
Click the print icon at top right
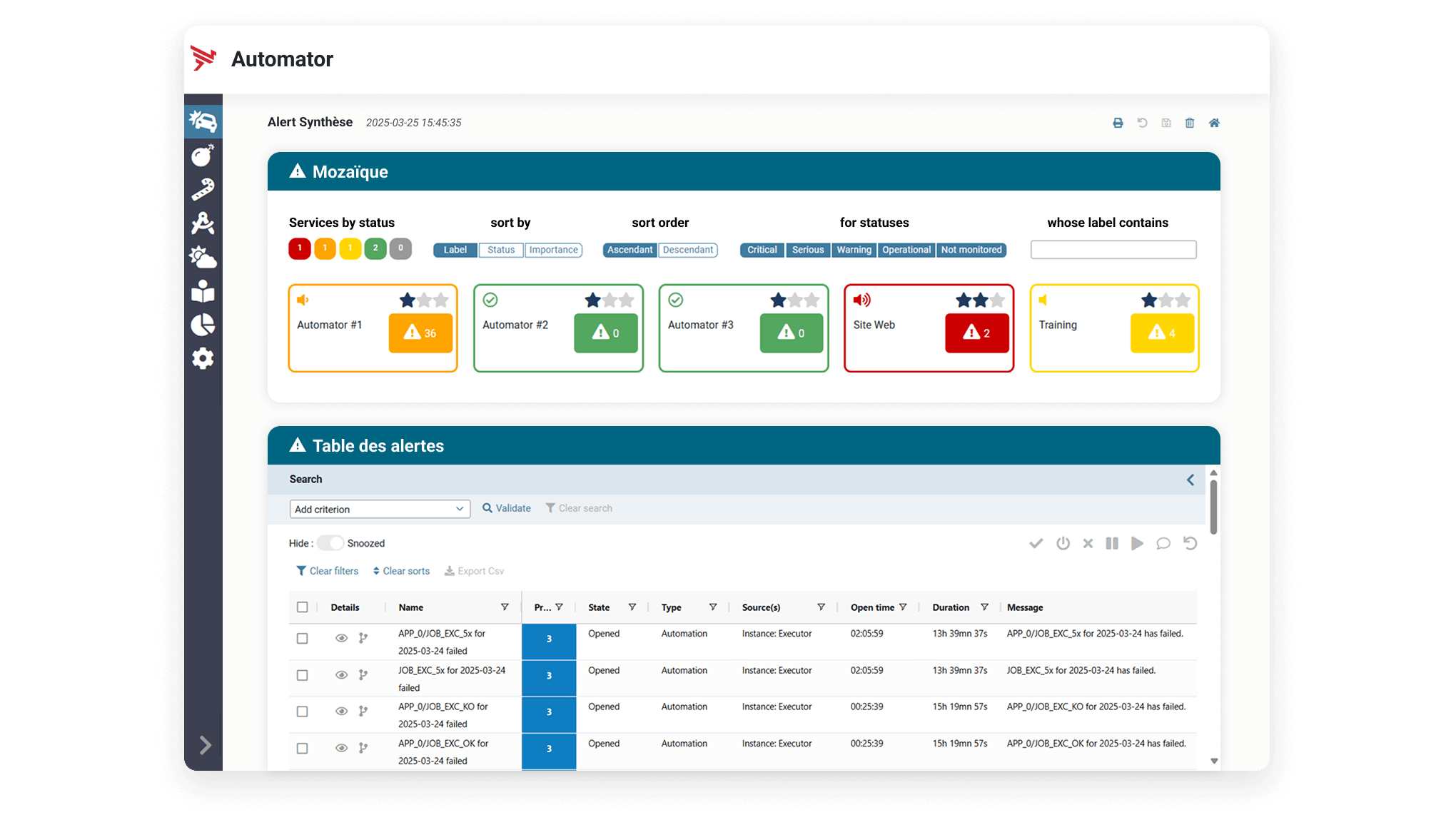tap(1118, 123)
